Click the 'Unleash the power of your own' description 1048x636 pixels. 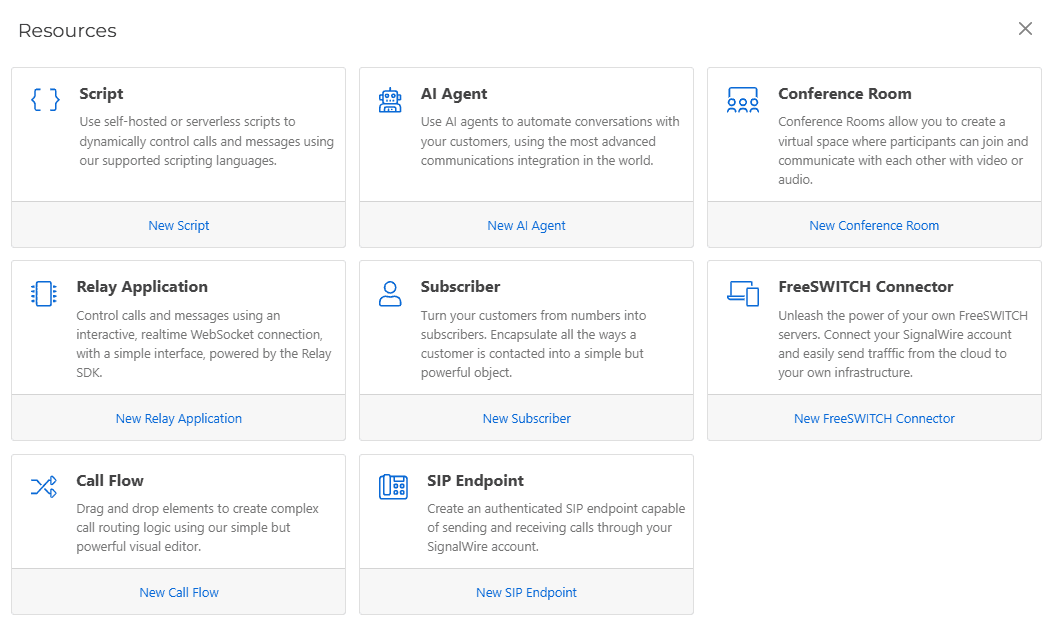click(903, 344)
